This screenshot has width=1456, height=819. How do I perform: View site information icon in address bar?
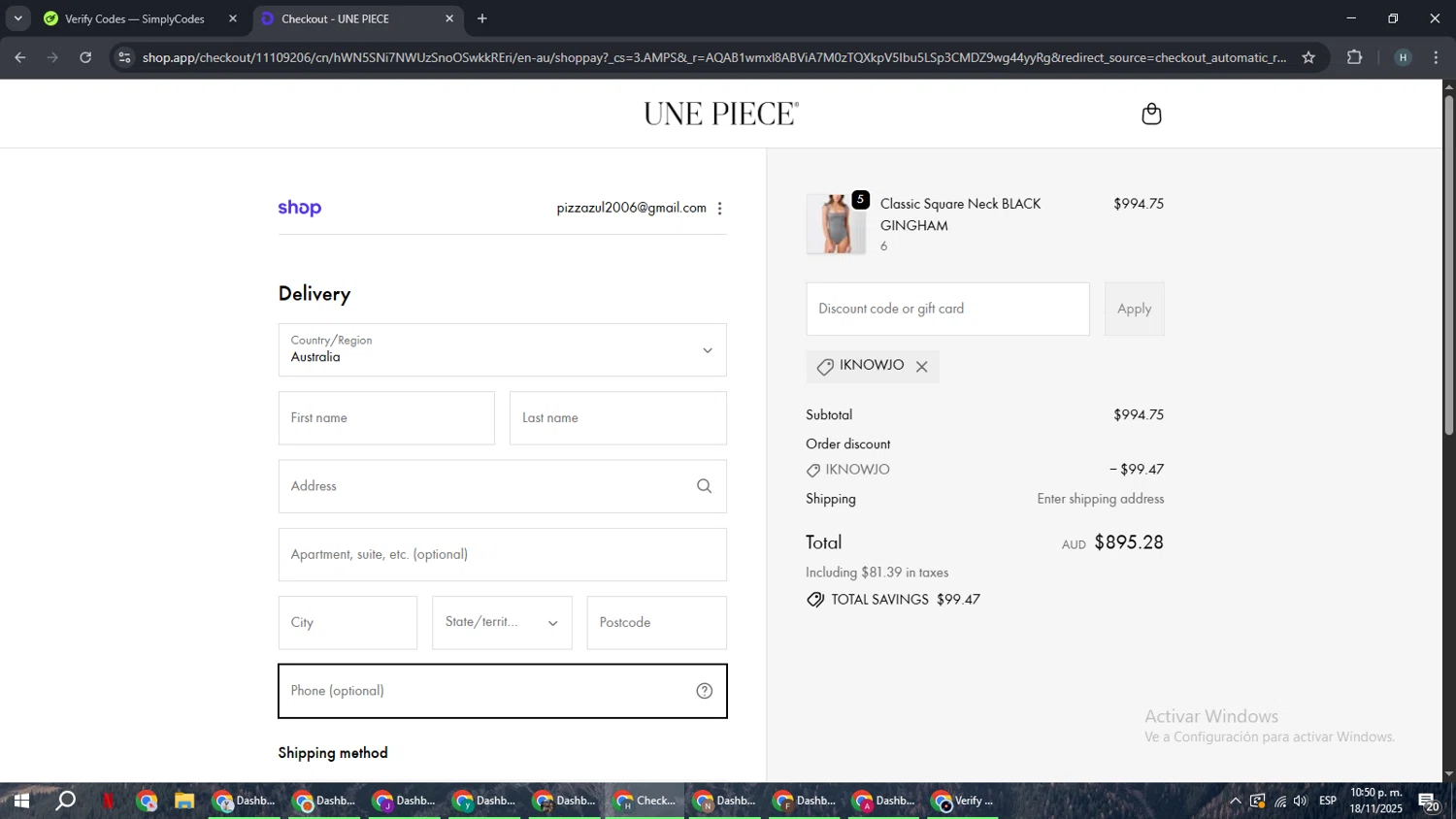coord(123,57)
